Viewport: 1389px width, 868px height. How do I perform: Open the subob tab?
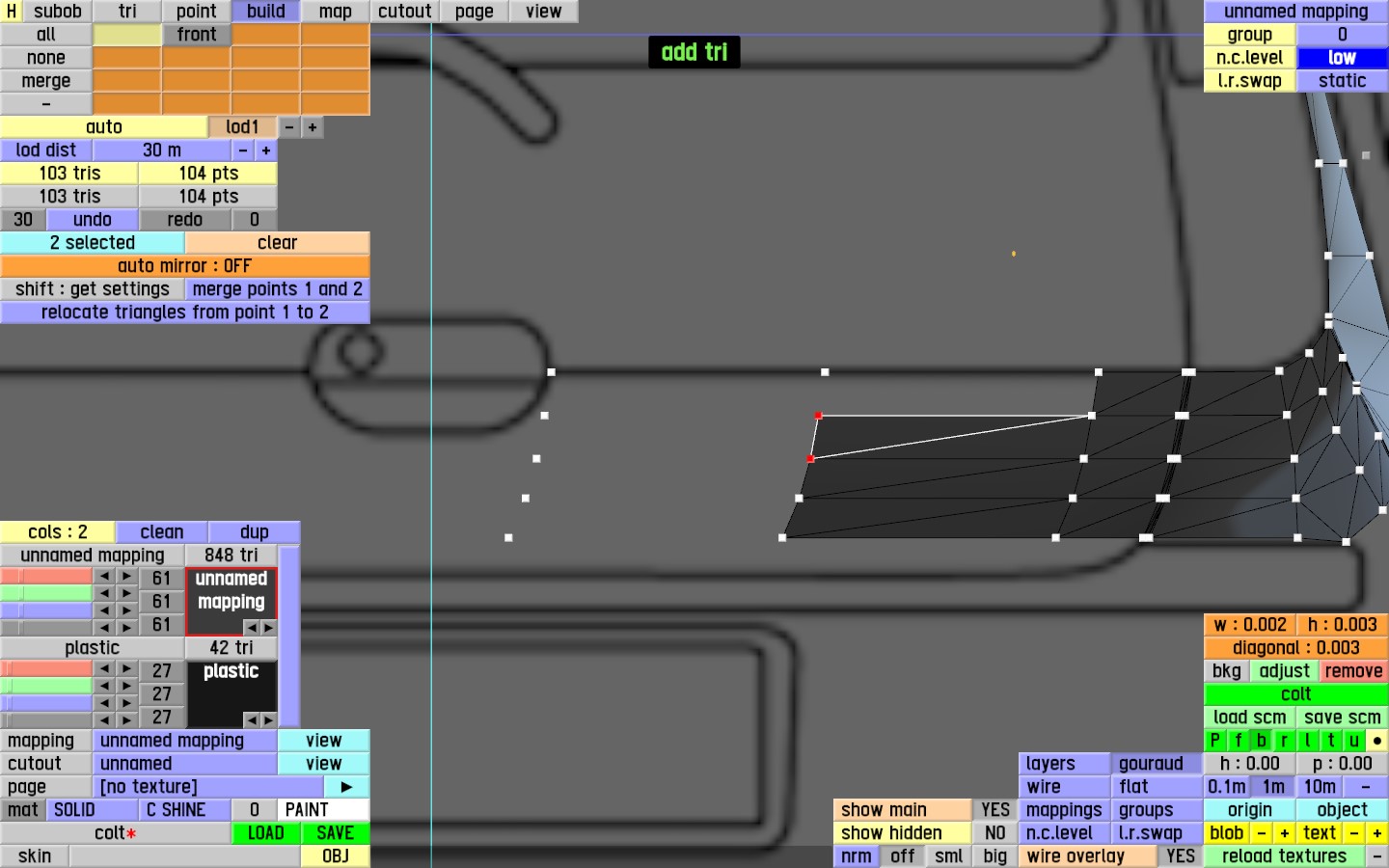point(58,12)
